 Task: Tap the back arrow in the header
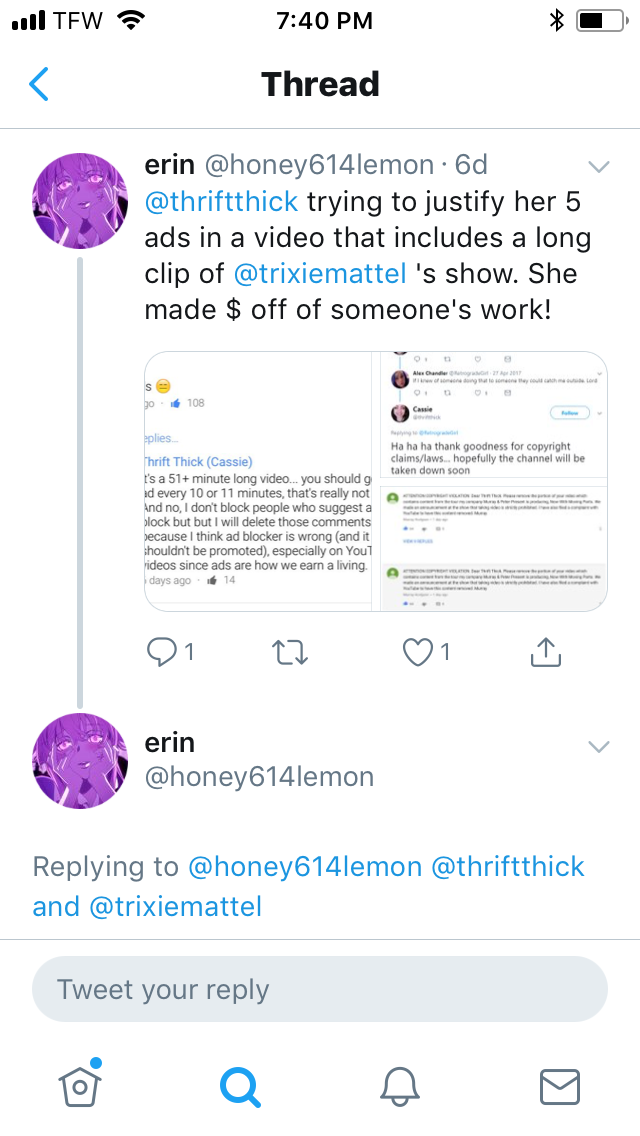pos(39,85)
